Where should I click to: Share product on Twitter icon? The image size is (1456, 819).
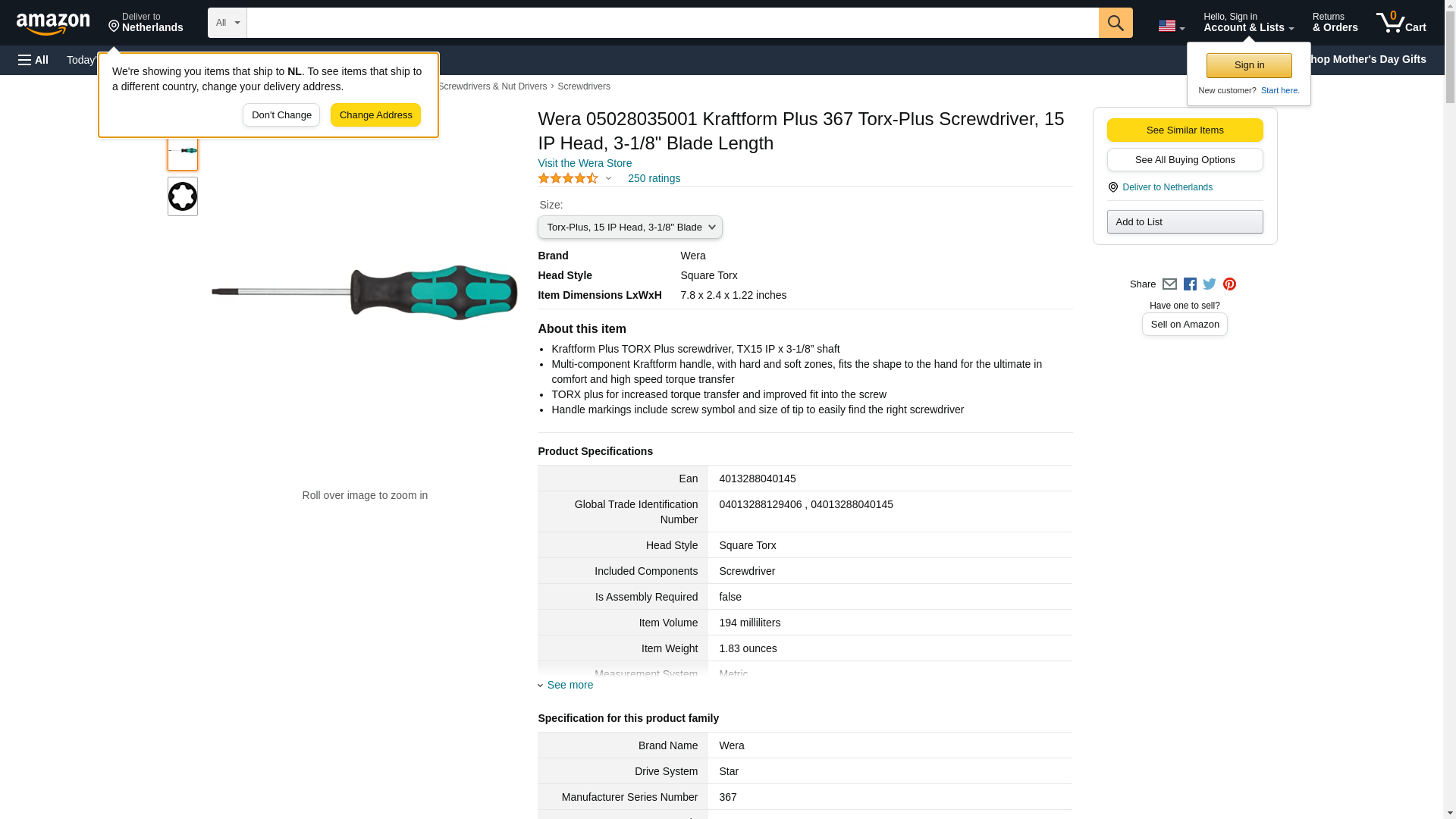pos(1210,284)
